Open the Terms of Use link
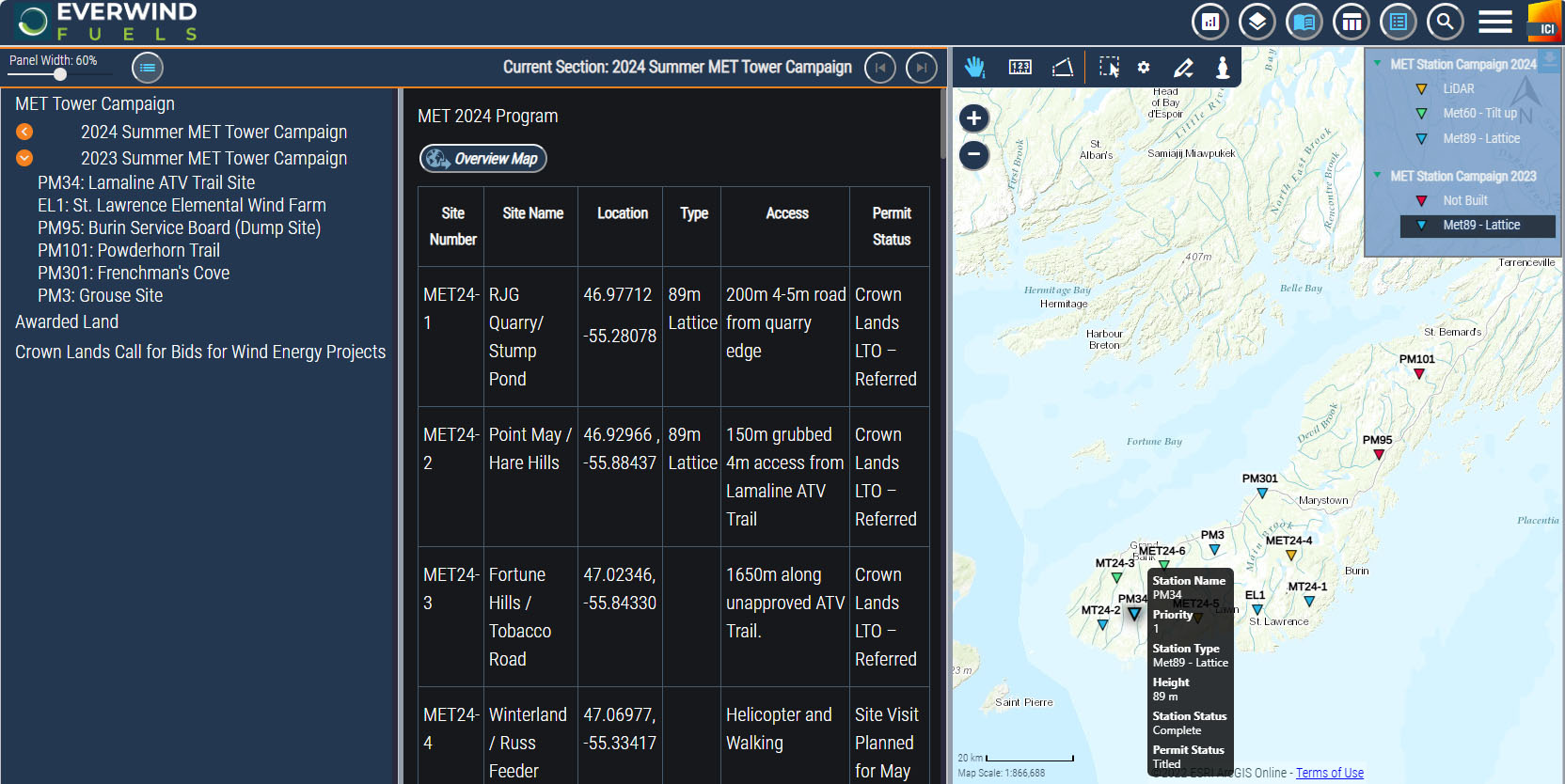This screenshot has width=1565, height=784. [1329, 773]
